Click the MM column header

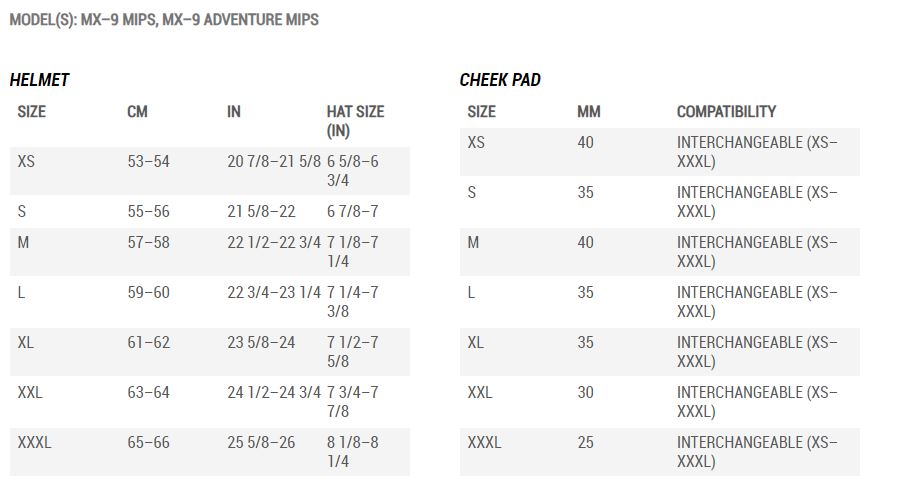(589, 112)
